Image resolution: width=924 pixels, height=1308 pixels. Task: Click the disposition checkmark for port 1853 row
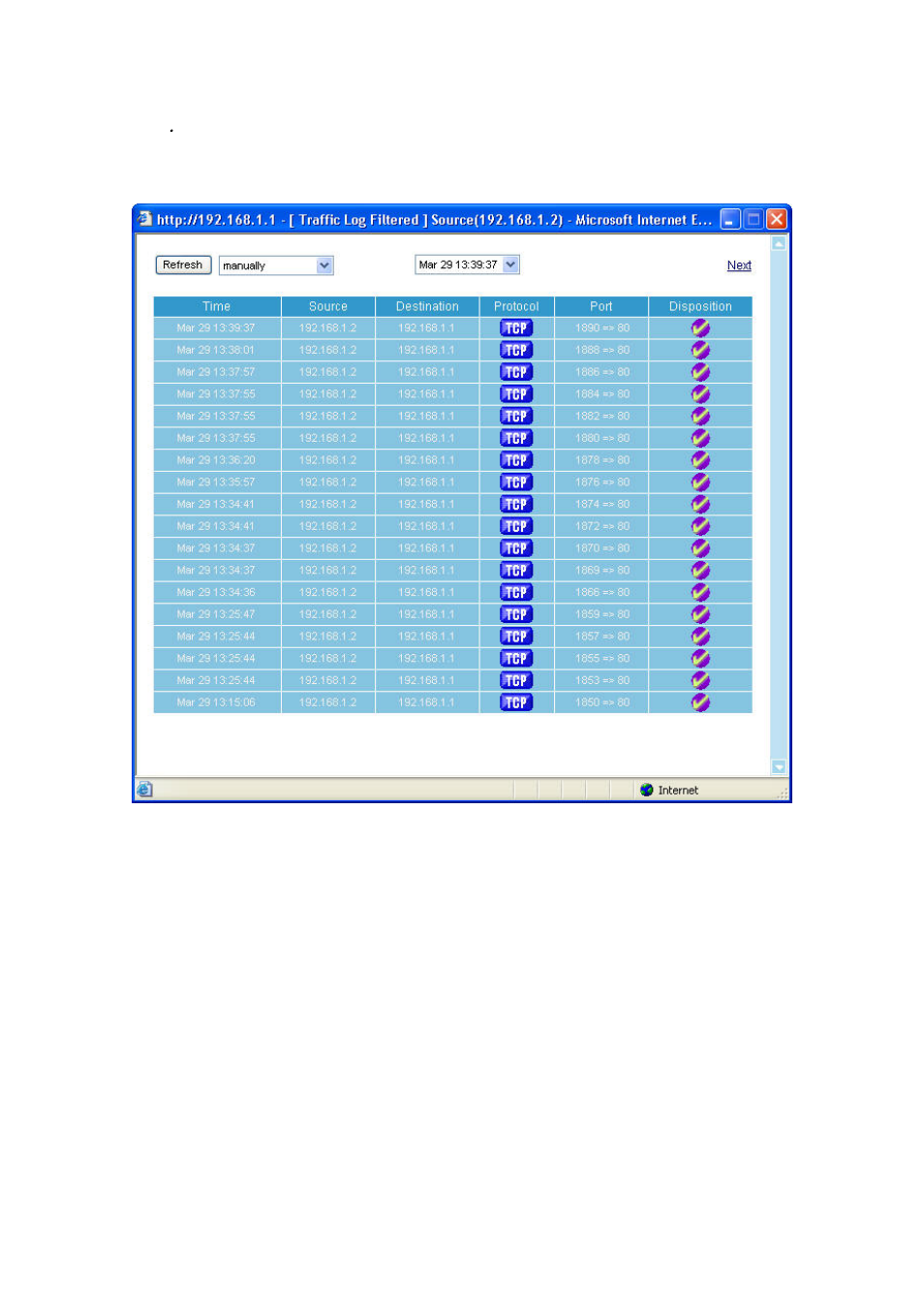(700, 681)
